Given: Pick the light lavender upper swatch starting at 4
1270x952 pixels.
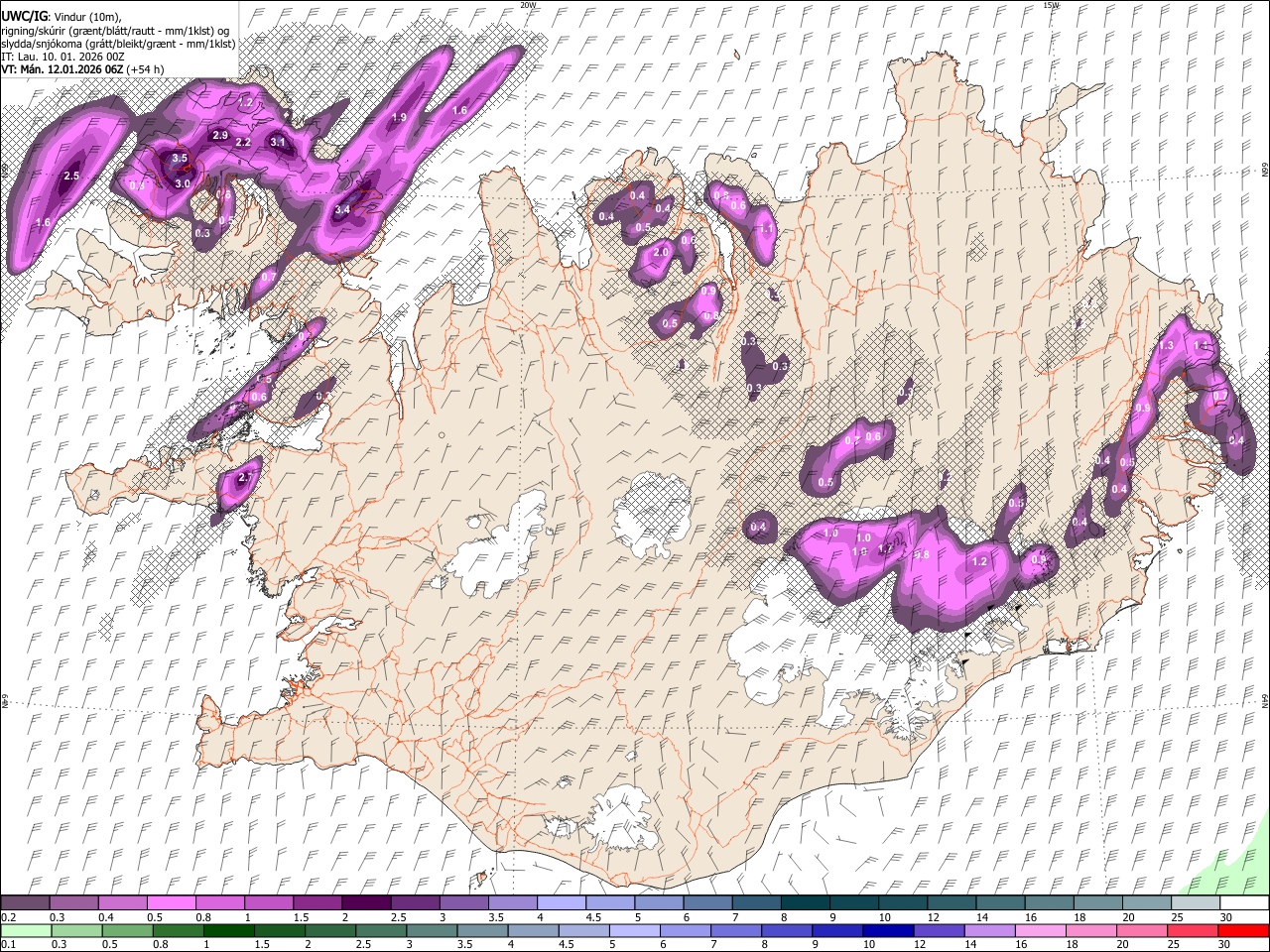Looking at the screenshot, I should click(561, 903).
